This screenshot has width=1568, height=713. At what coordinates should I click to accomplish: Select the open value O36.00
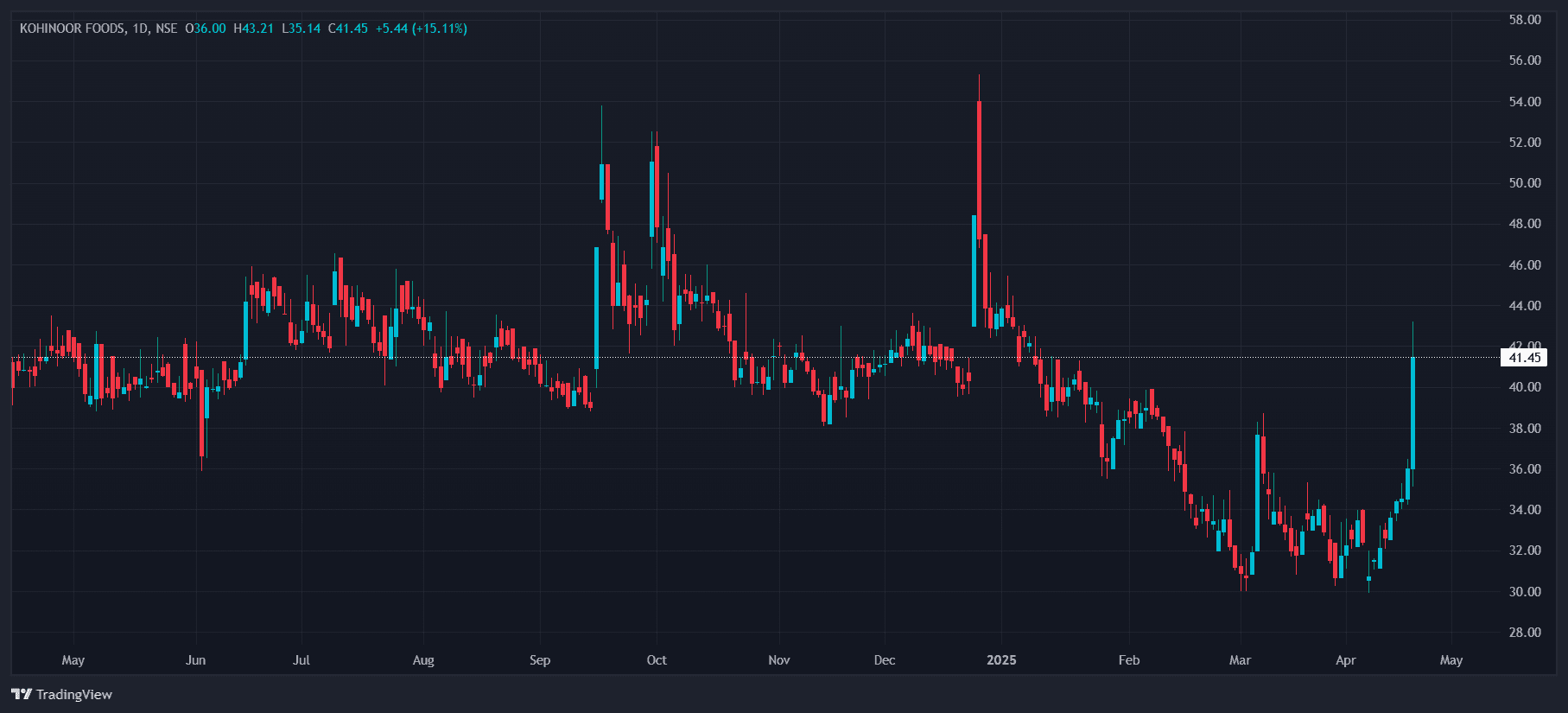point(206,29)
